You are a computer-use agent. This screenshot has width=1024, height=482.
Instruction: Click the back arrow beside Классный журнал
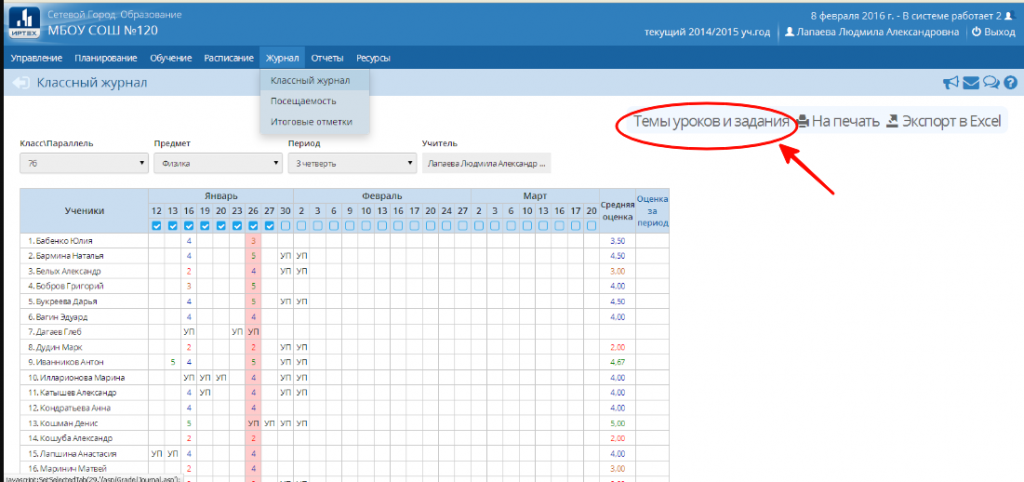point(19,83)
